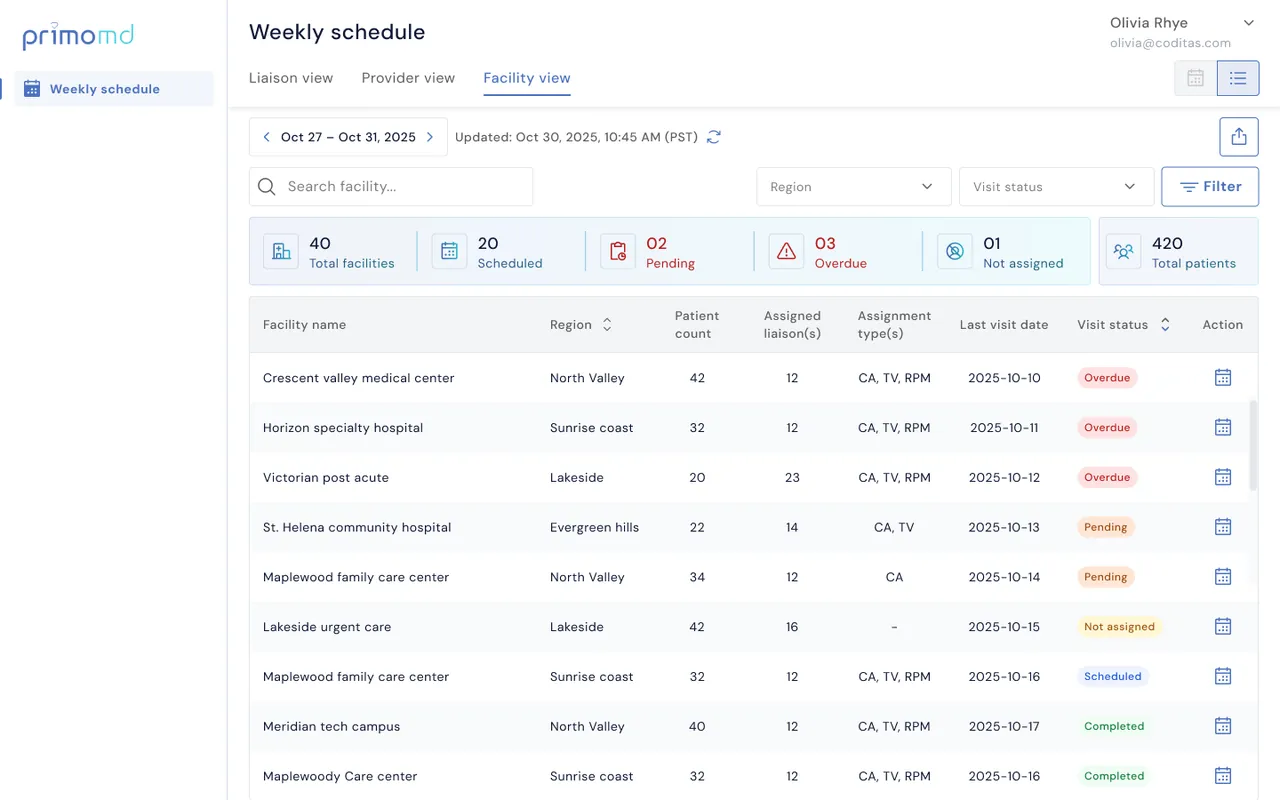This screenshot has height=800, width=1280.
Task: Click the Filter button
Action: 1210,187
